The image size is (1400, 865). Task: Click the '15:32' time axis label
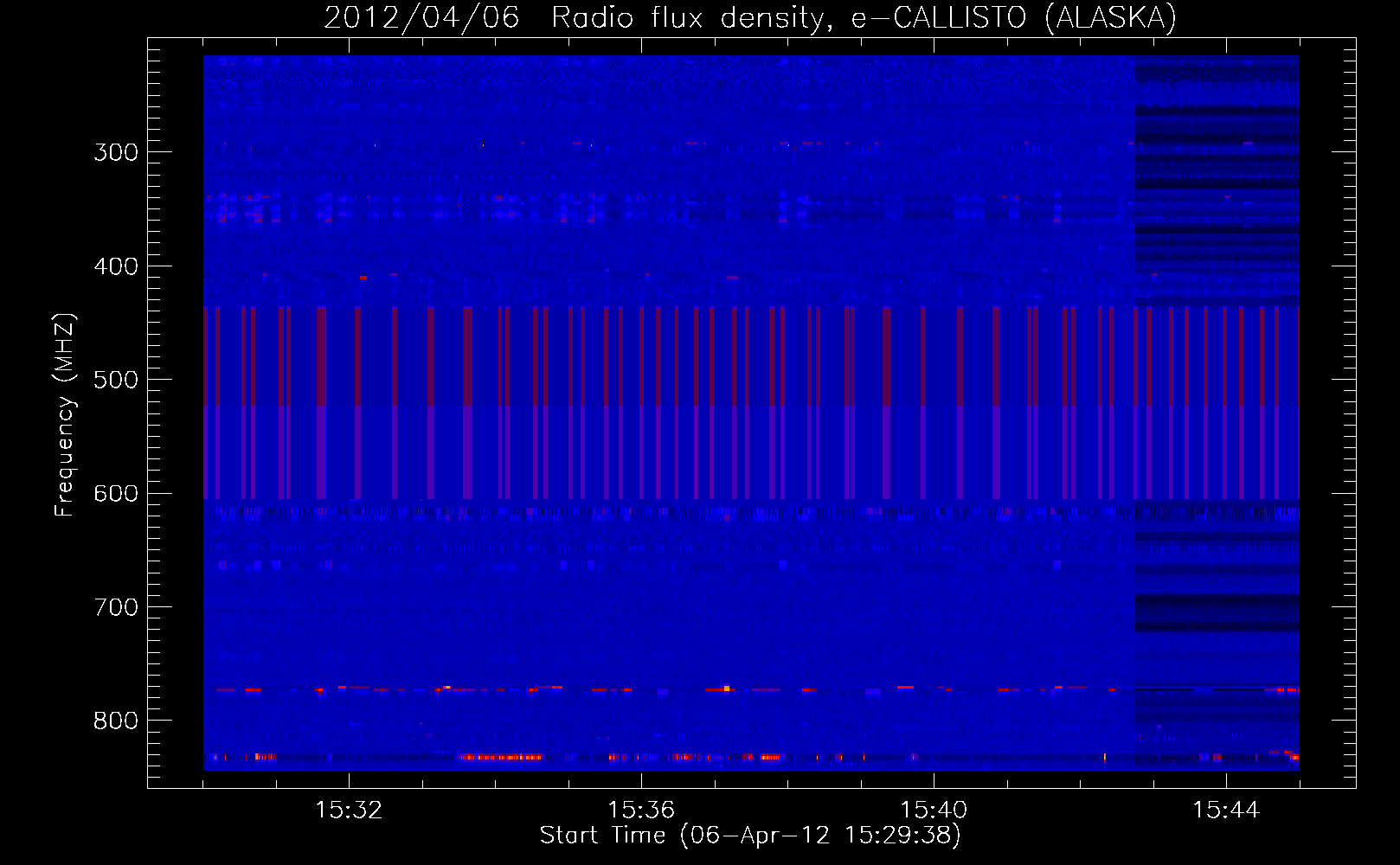(x=349, y=810)
